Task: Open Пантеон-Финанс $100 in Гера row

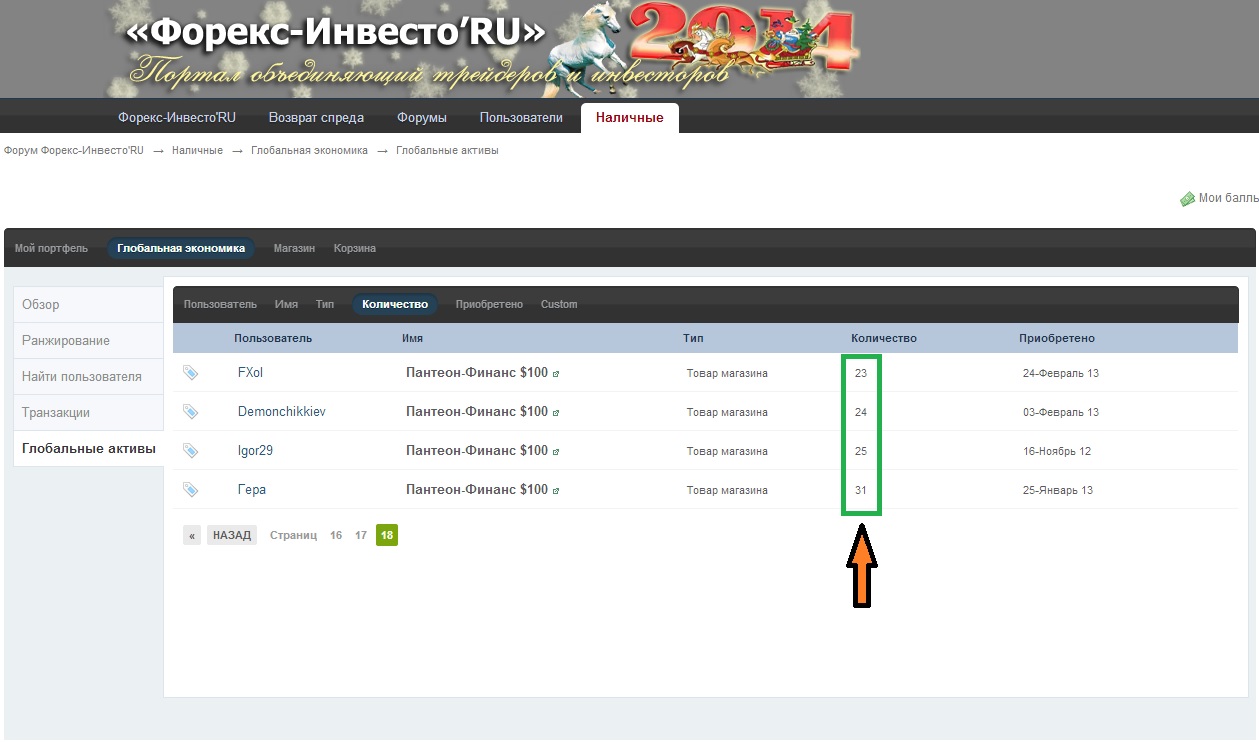Action: (477, 489)
